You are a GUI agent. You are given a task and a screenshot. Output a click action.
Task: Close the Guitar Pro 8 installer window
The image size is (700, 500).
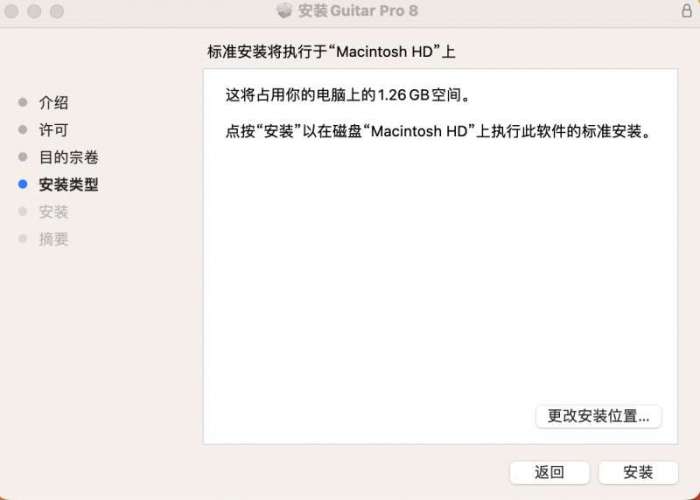tap(12, 11)
